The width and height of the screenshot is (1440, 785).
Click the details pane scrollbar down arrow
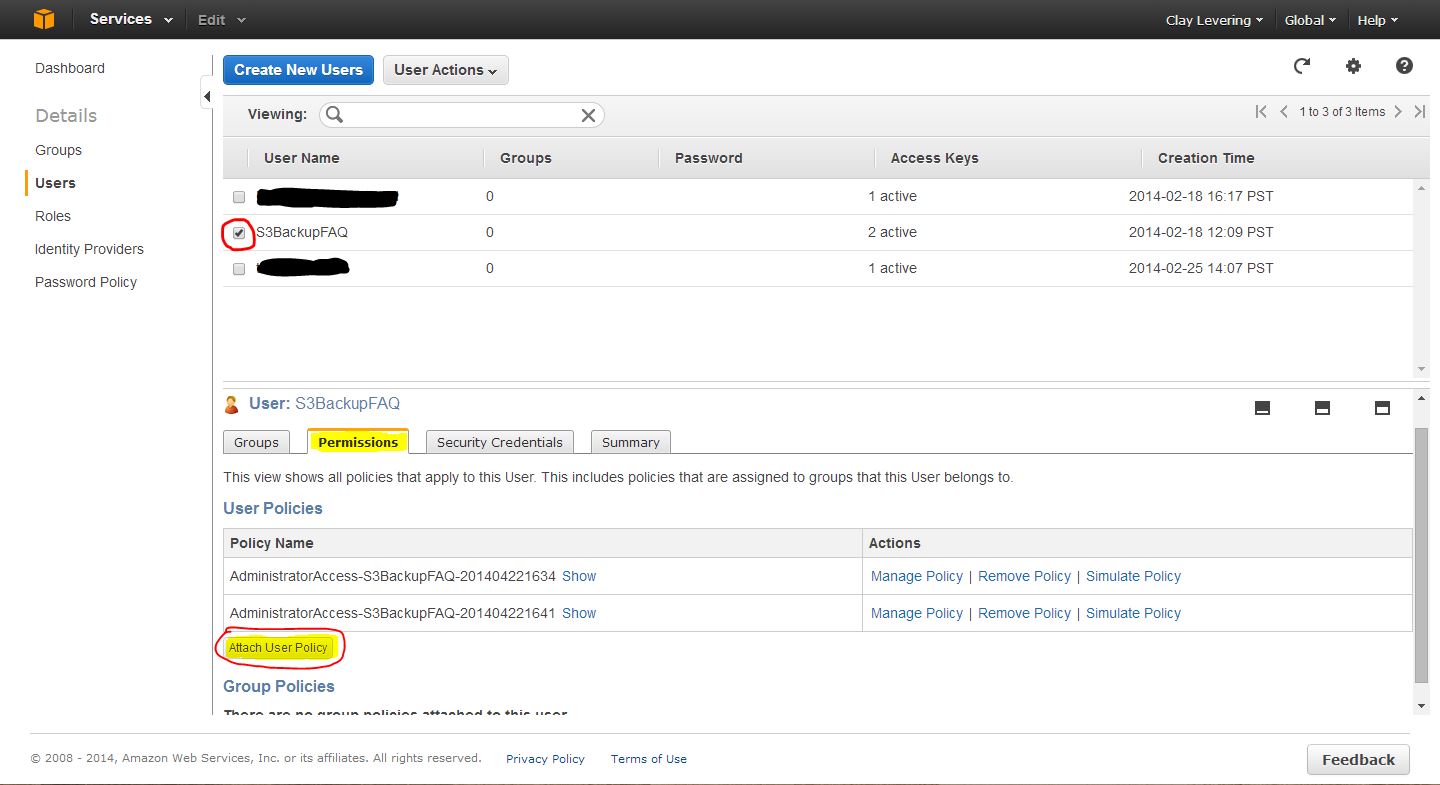tap(1422, 706)
